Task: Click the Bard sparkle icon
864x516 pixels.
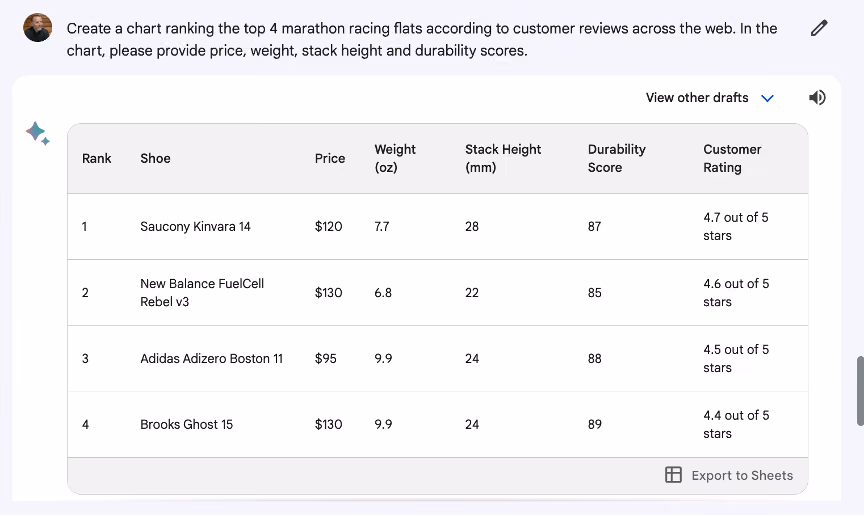Action: tap(37, 133)
